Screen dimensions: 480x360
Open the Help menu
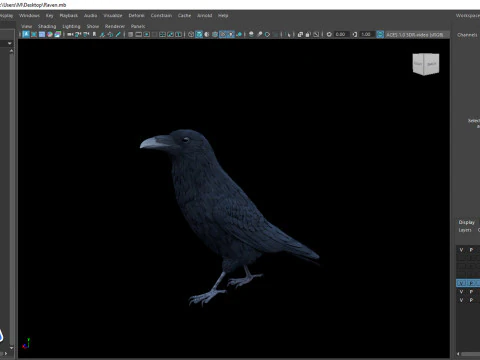point(223,15)
